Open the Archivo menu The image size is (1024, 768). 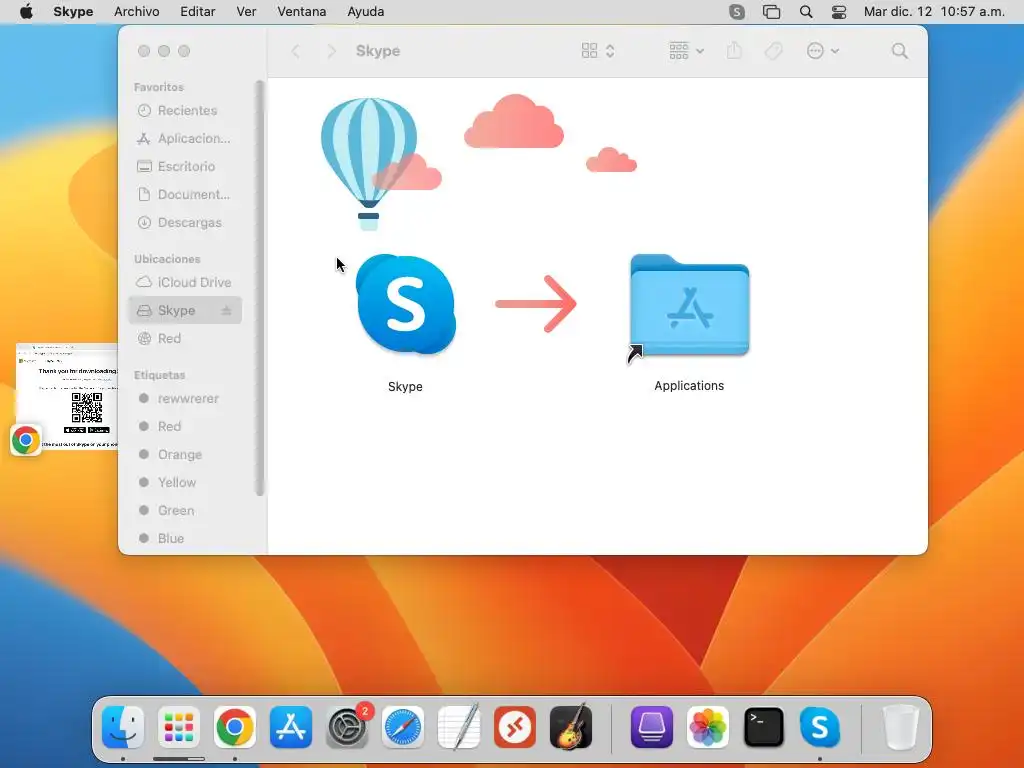[x=136, y=12]
